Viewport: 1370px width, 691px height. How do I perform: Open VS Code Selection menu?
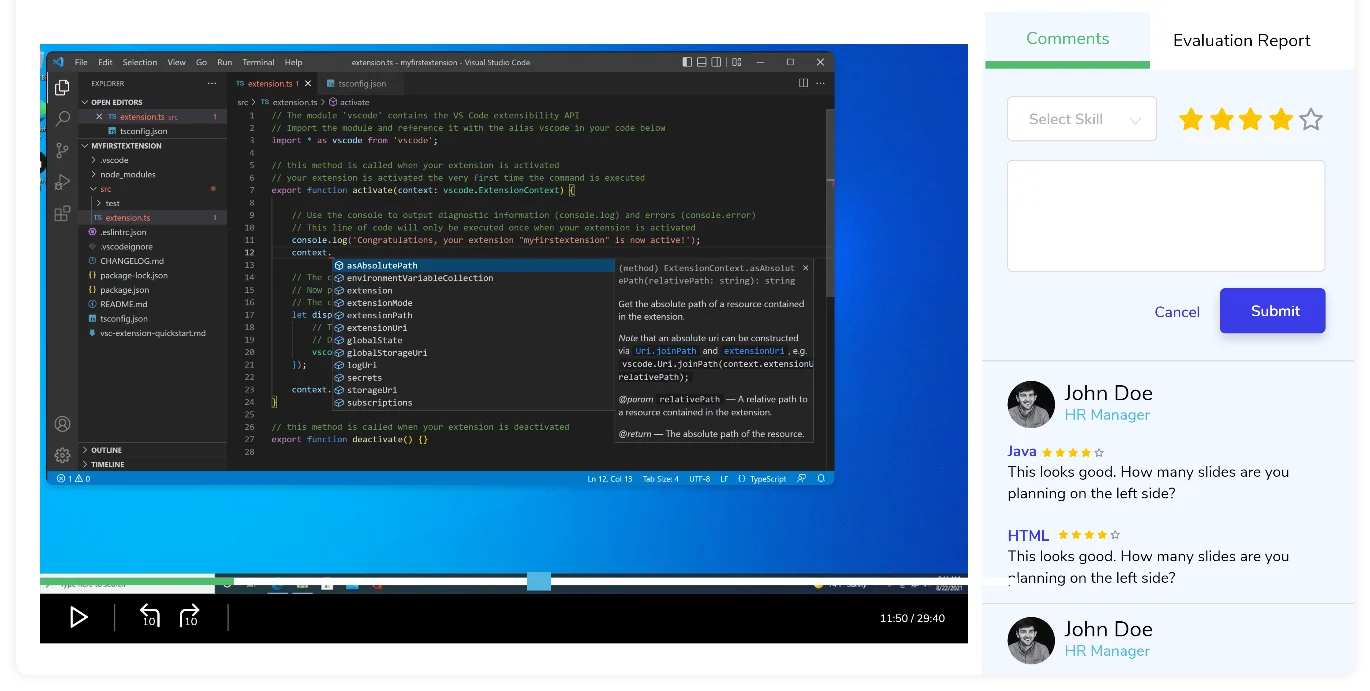pos(140,62)
